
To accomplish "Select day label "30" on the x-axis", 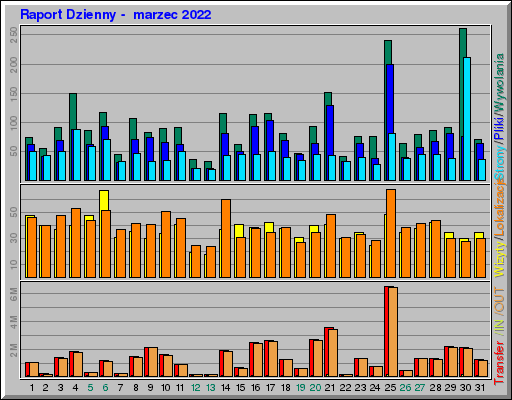I will pos(465,388).
